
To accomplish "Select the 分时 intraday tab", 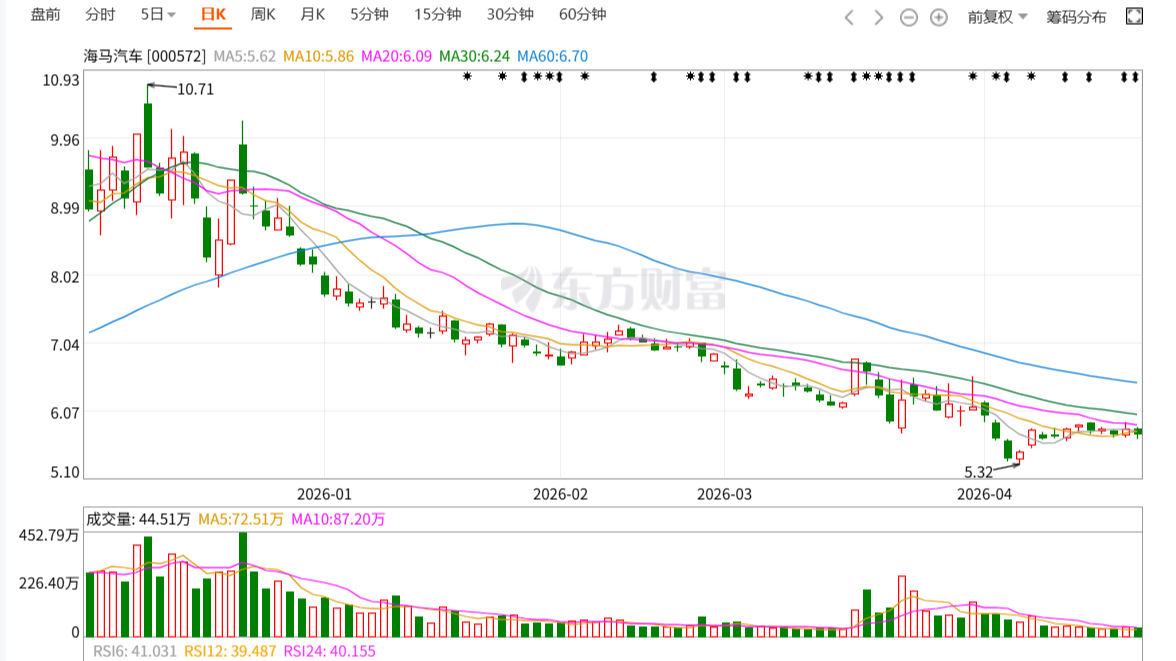I will pos(100,15).
